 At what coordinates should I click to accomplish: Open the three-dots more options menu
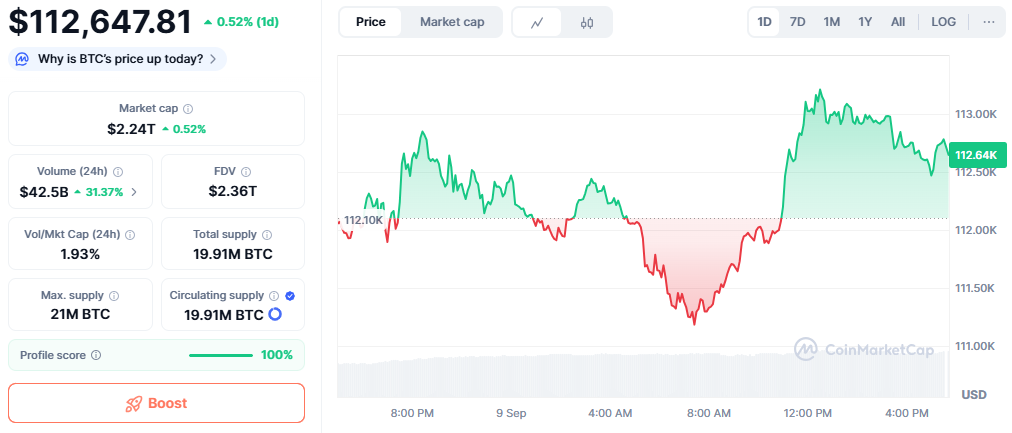(989, 22)
